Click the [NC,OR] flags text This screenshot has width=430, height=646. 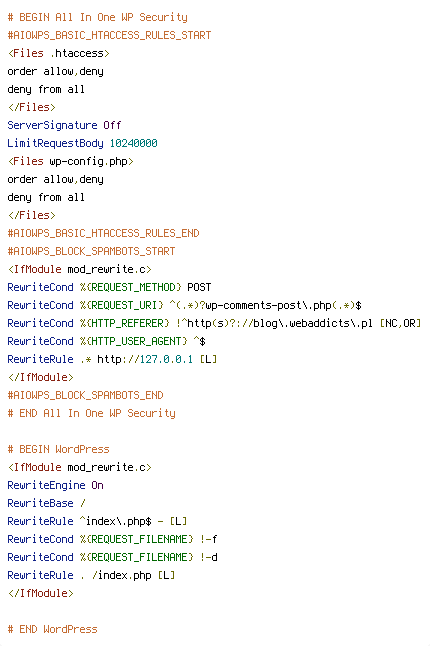pos(400,323)
